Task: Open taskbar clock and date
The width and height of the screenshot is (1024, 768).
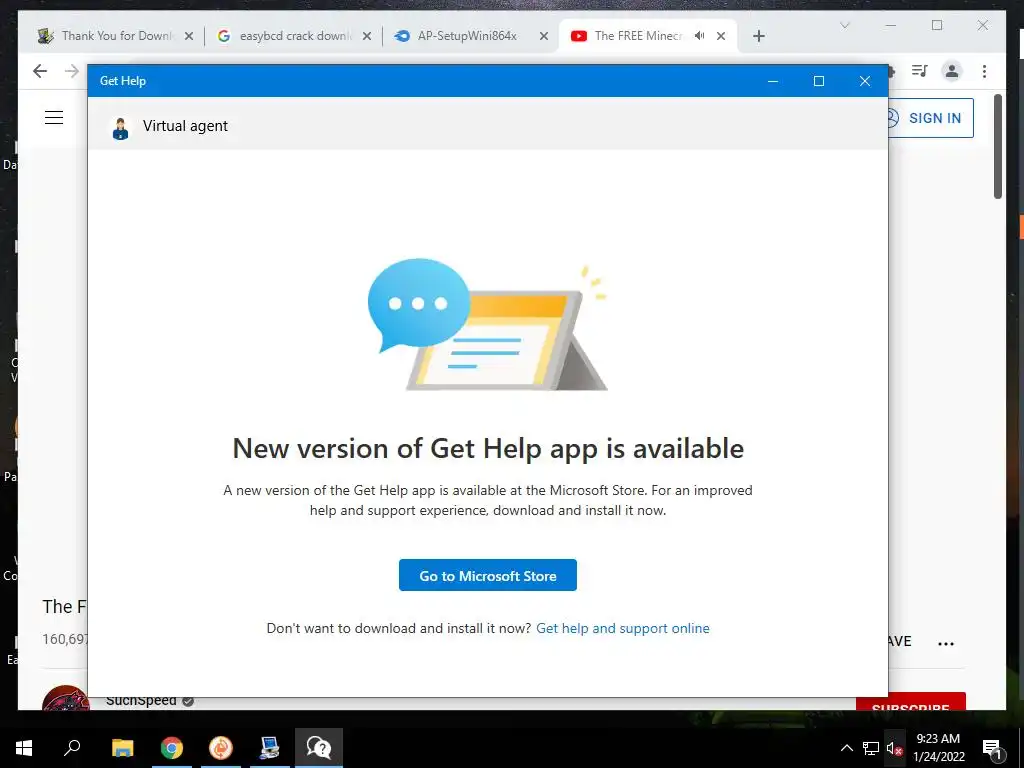Action: (x=938, y=748)
